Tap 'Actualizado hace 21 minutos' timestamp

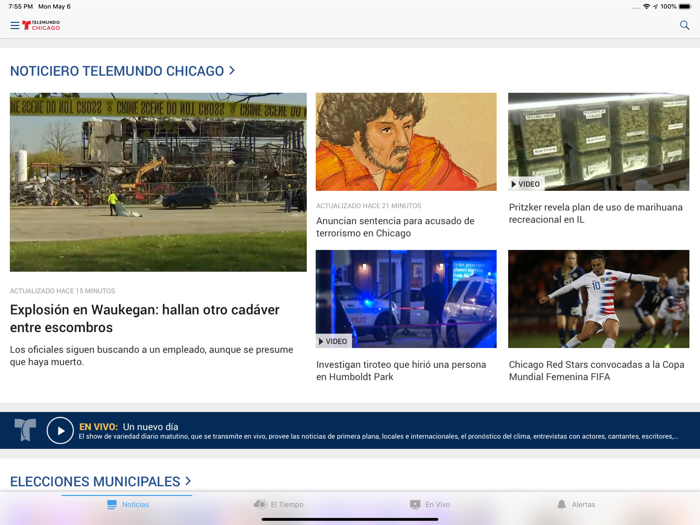[x=369, y=206]
